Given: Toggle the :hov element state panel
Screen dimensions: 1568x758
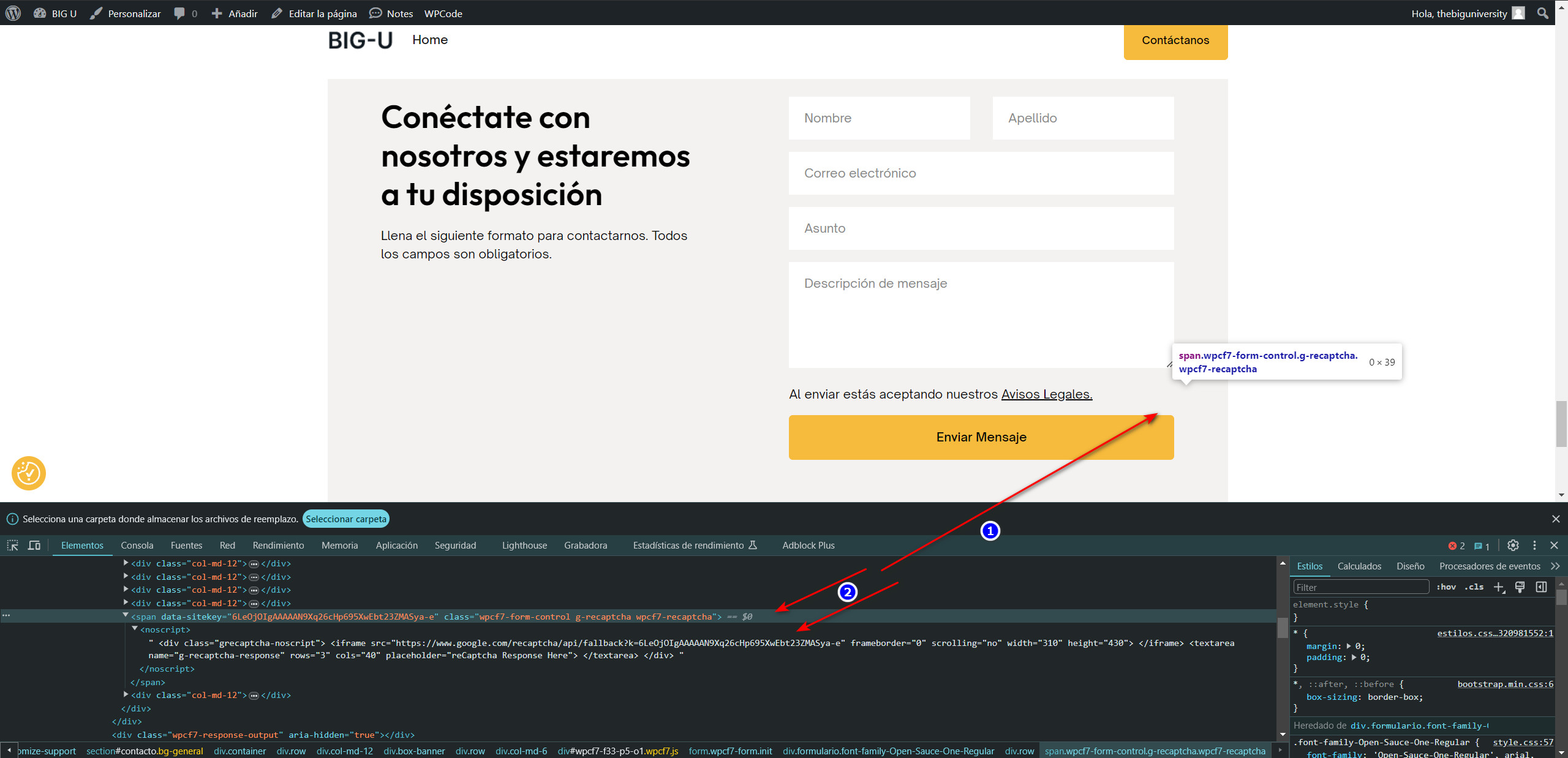Looking at the screenshot, I should pos(1445,587).
